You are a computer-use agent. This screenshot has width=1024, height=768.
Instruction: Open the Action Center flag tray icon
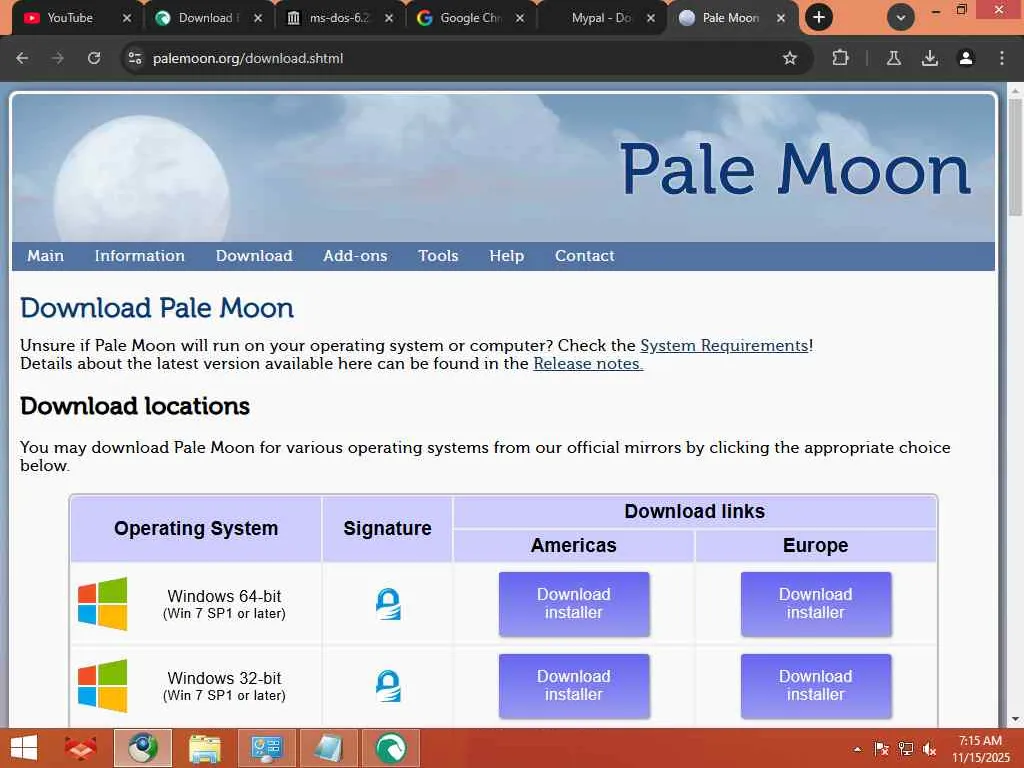(881, 749)
